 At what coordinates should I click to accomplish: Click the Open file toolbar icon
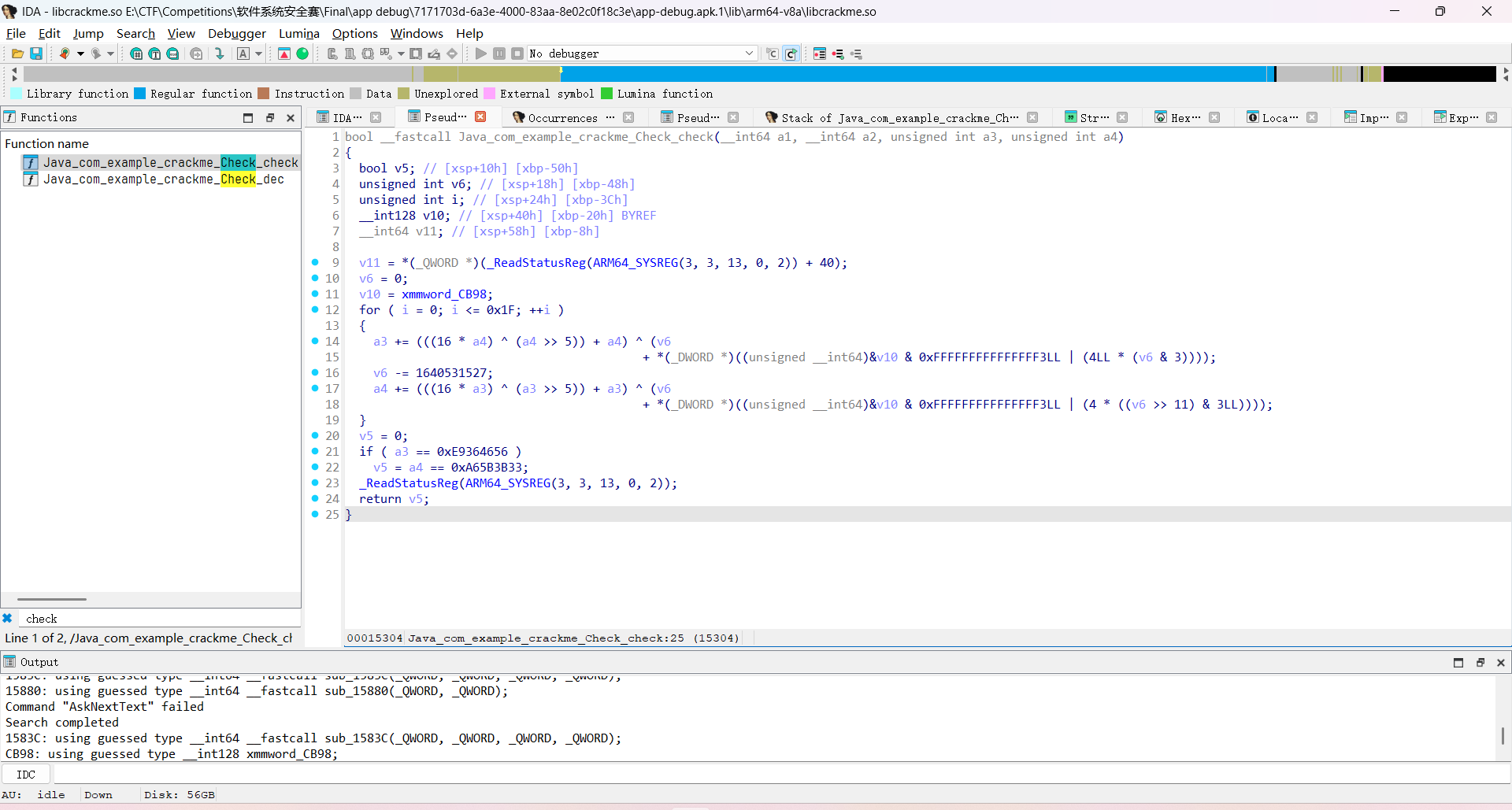(17, 54)
